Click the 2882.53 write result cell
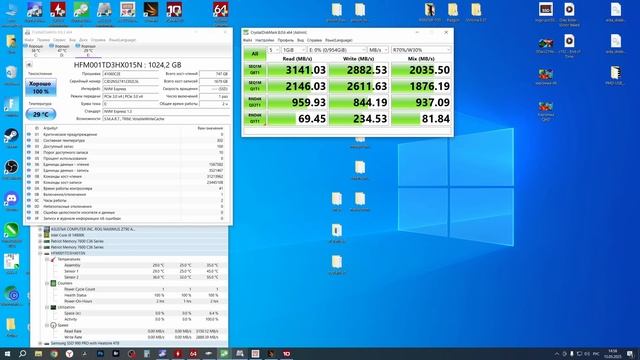 tap(359, 70)
